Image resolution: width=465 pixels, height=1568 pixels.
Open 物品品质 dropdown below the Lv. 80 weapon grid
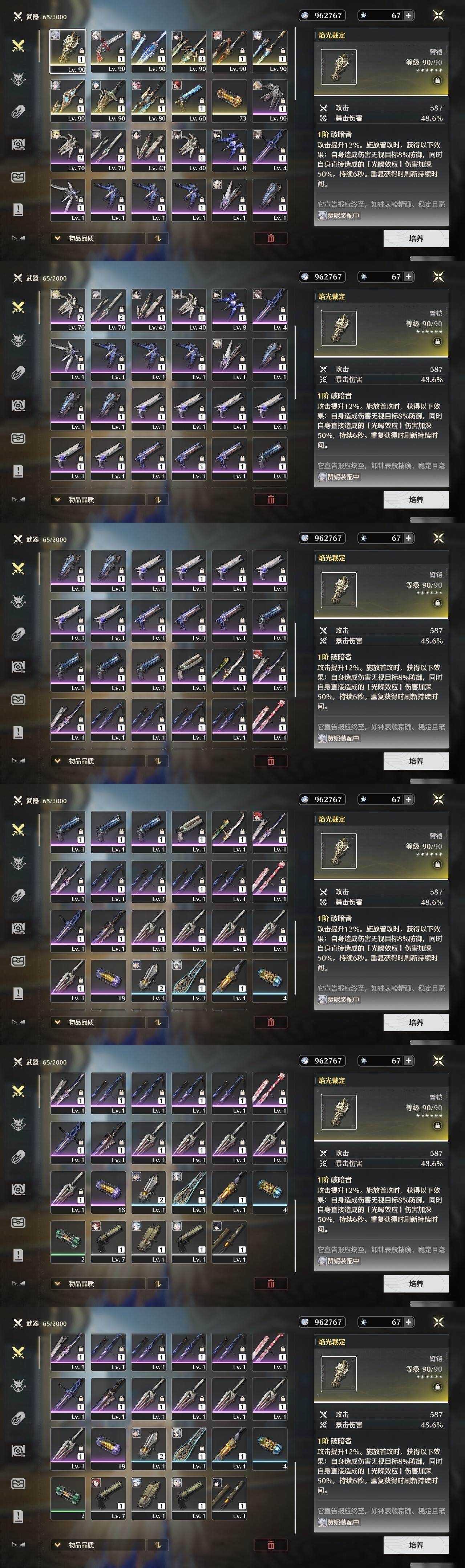coord(97,238)
